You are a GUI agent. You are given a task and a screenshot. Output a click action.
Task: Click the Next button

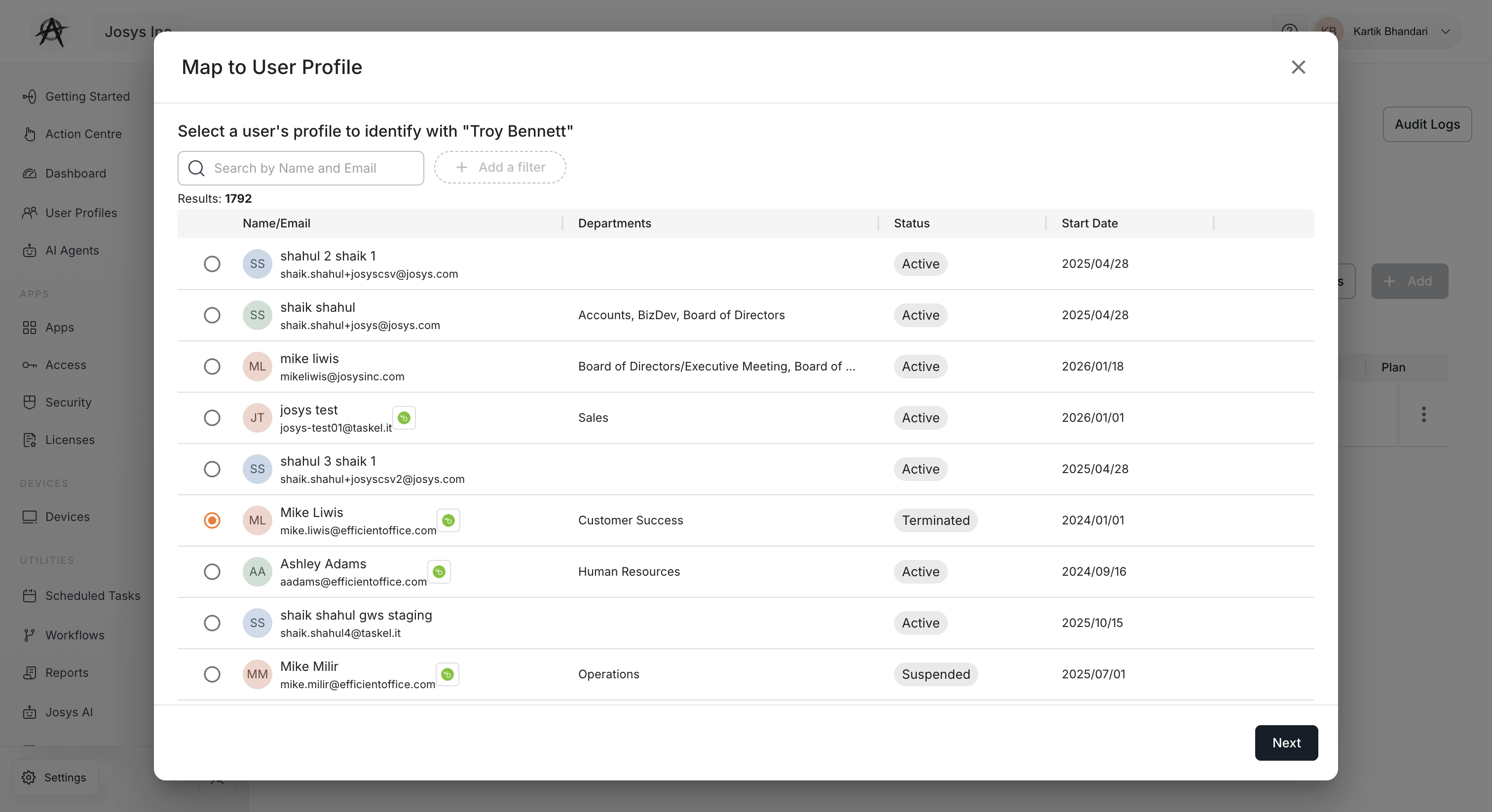pyautogui.click(x=1286, y=742)
